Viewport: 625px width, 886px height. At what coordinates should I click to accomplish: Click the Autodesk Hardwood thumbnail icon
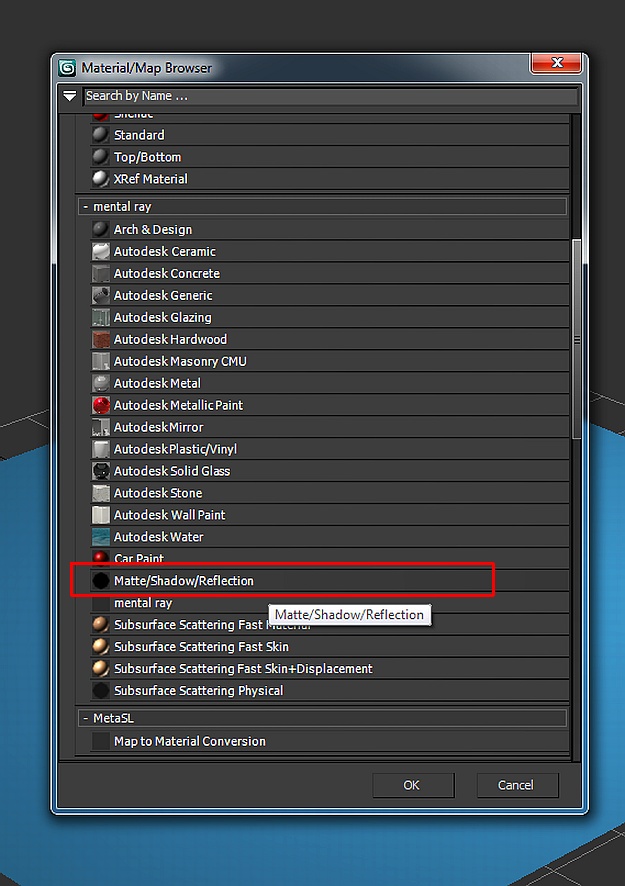pyautogui.click(x=101, y=340)
